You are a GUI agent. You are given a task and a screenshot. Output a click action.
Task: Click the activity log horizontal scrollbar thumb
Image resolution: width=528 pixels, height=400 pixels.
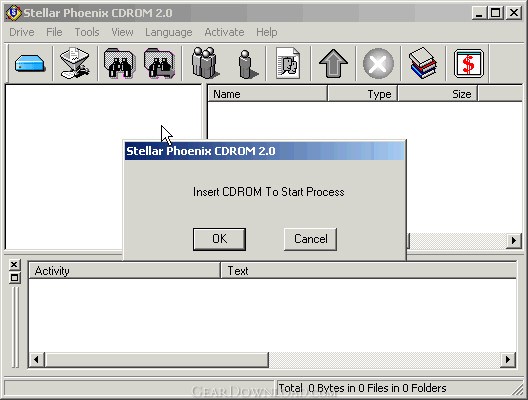[157, 360]
